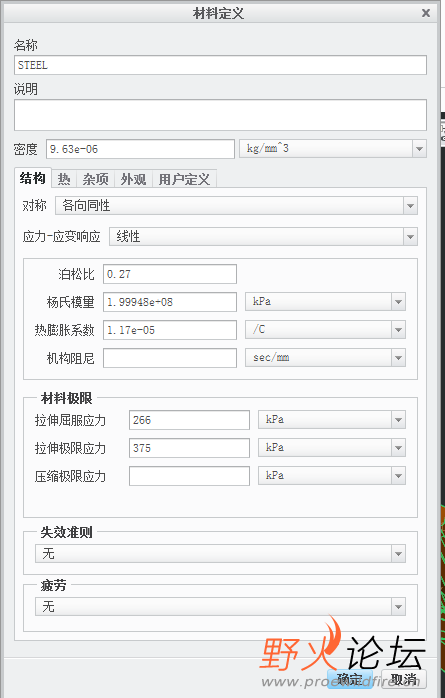Image resolution: width=445 pixels, height=698 pixels.
Task: Open the 机构阻尼 sec/mm unit dropdown
Action: click(325, 357)
